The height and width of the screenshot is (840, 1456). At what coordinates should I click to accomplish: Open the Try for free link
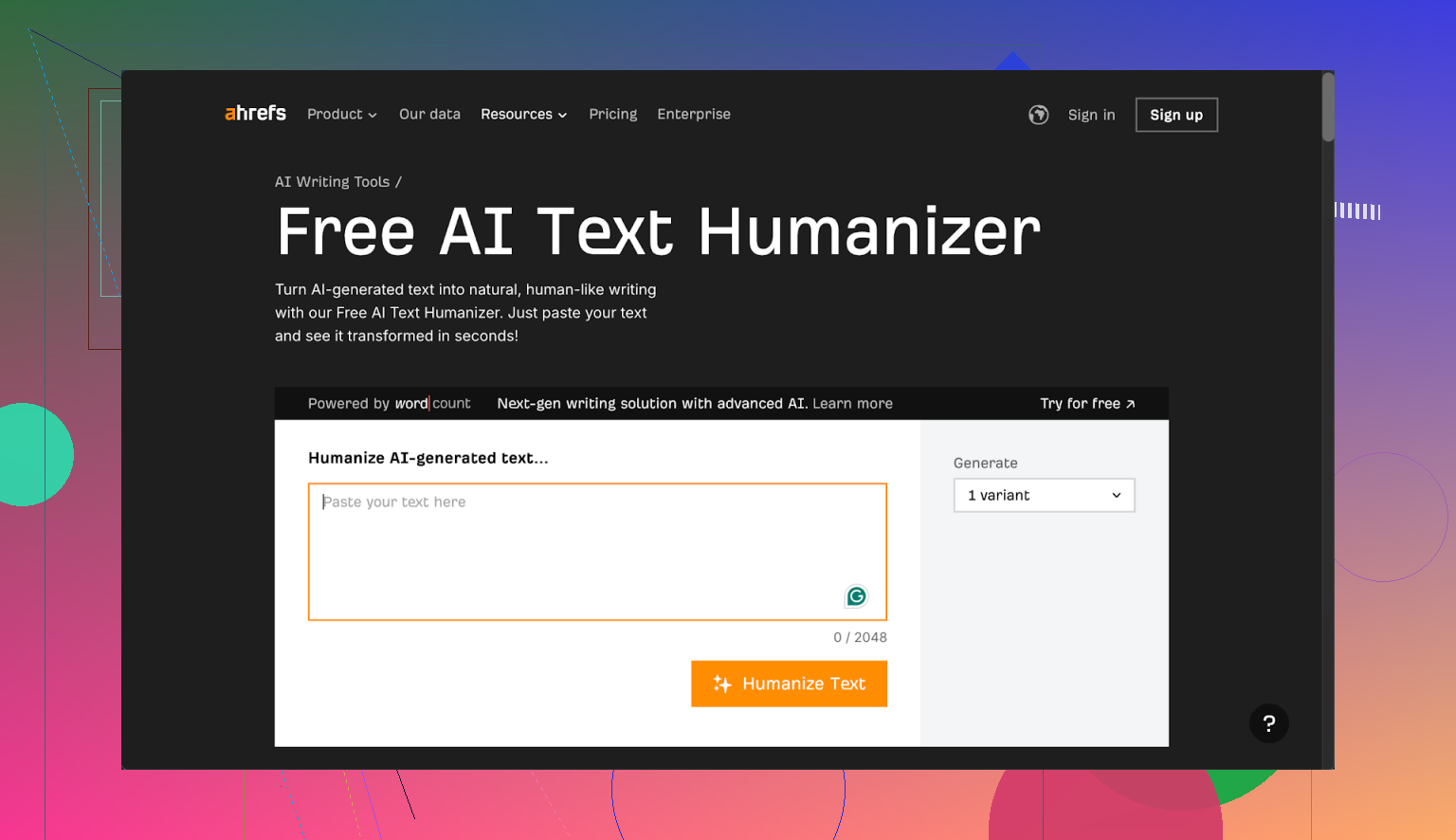(x=1087, y=404)
